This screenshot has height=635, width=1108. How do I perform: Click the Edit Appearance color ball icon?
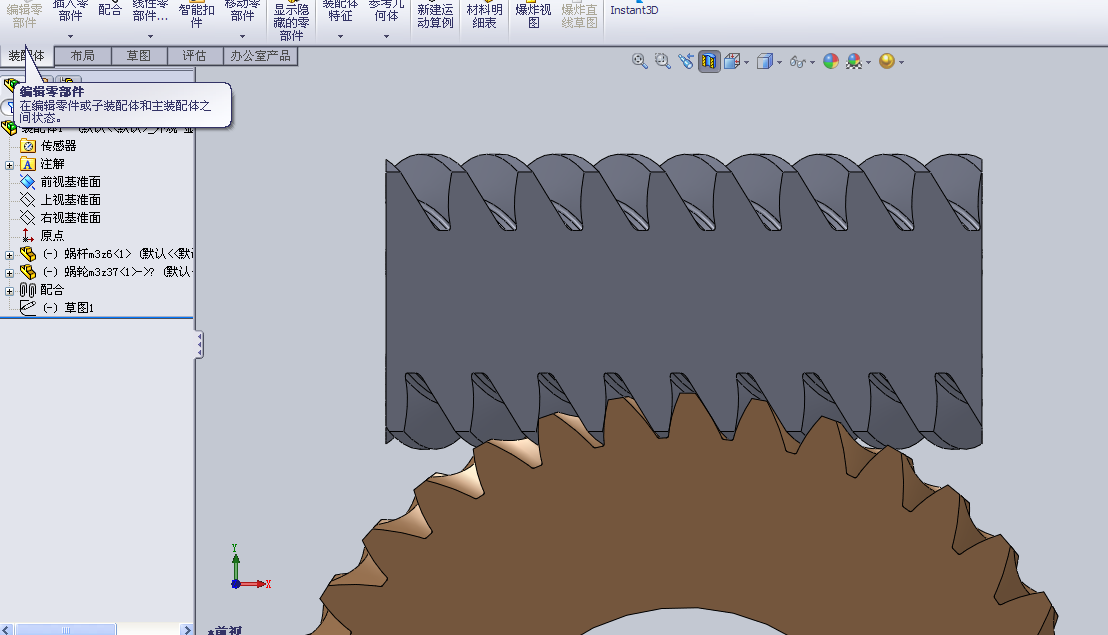831,61
